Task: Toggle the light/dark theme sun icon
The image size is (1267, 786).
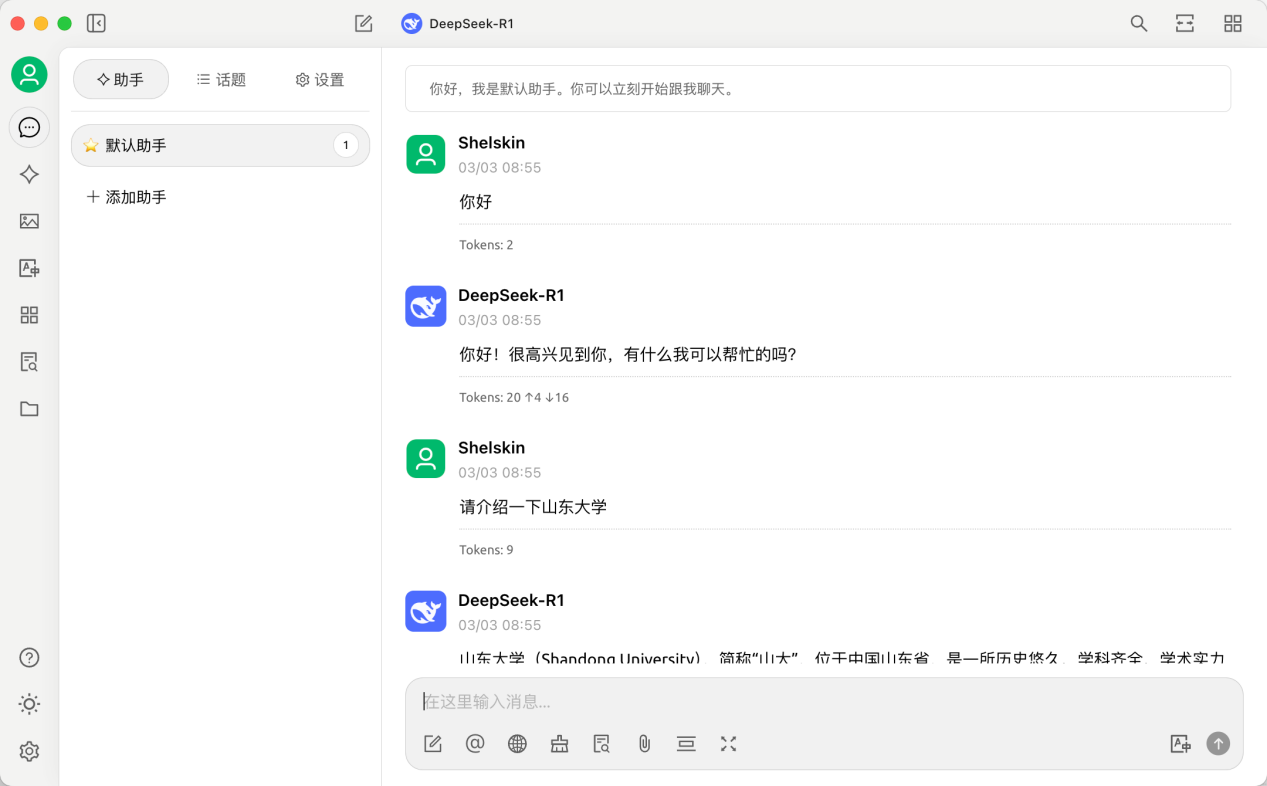Action: pos(29,704)
